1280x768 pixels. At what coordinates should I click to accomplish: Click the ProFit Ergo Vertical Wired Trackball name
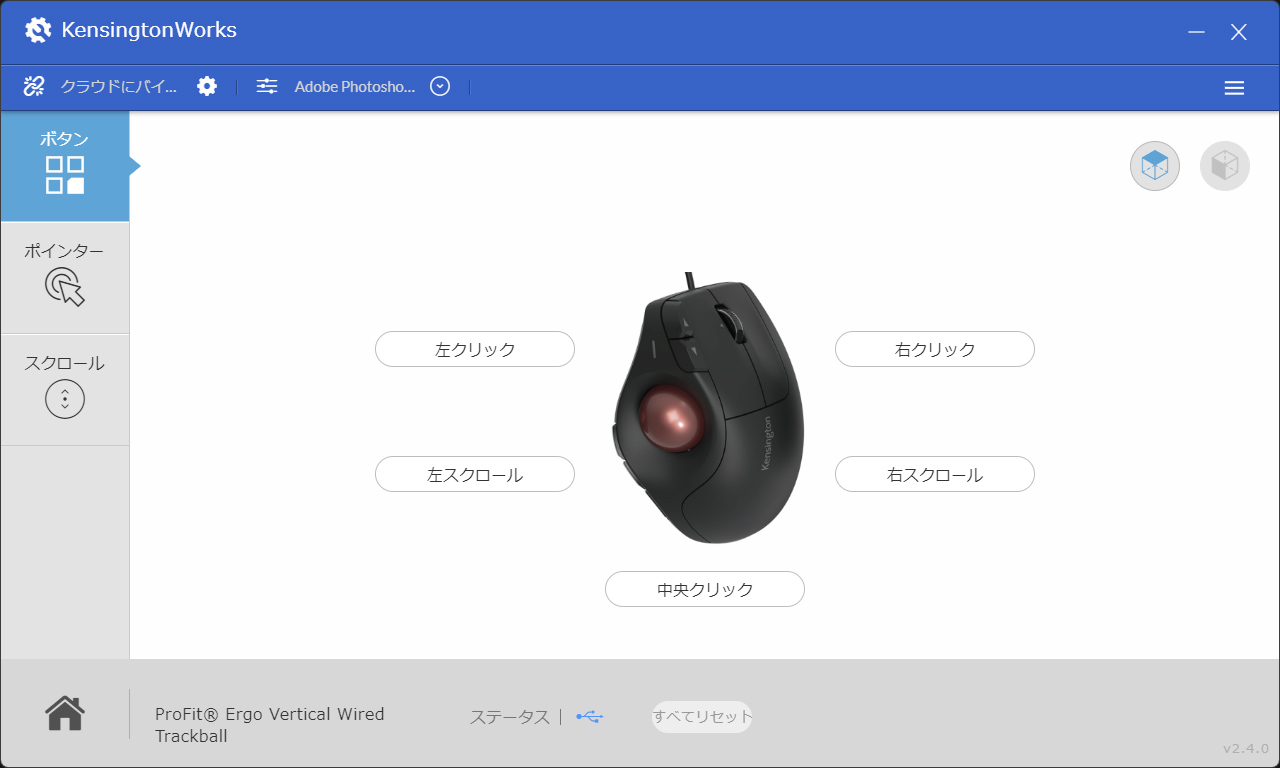[x=270, y=725]
